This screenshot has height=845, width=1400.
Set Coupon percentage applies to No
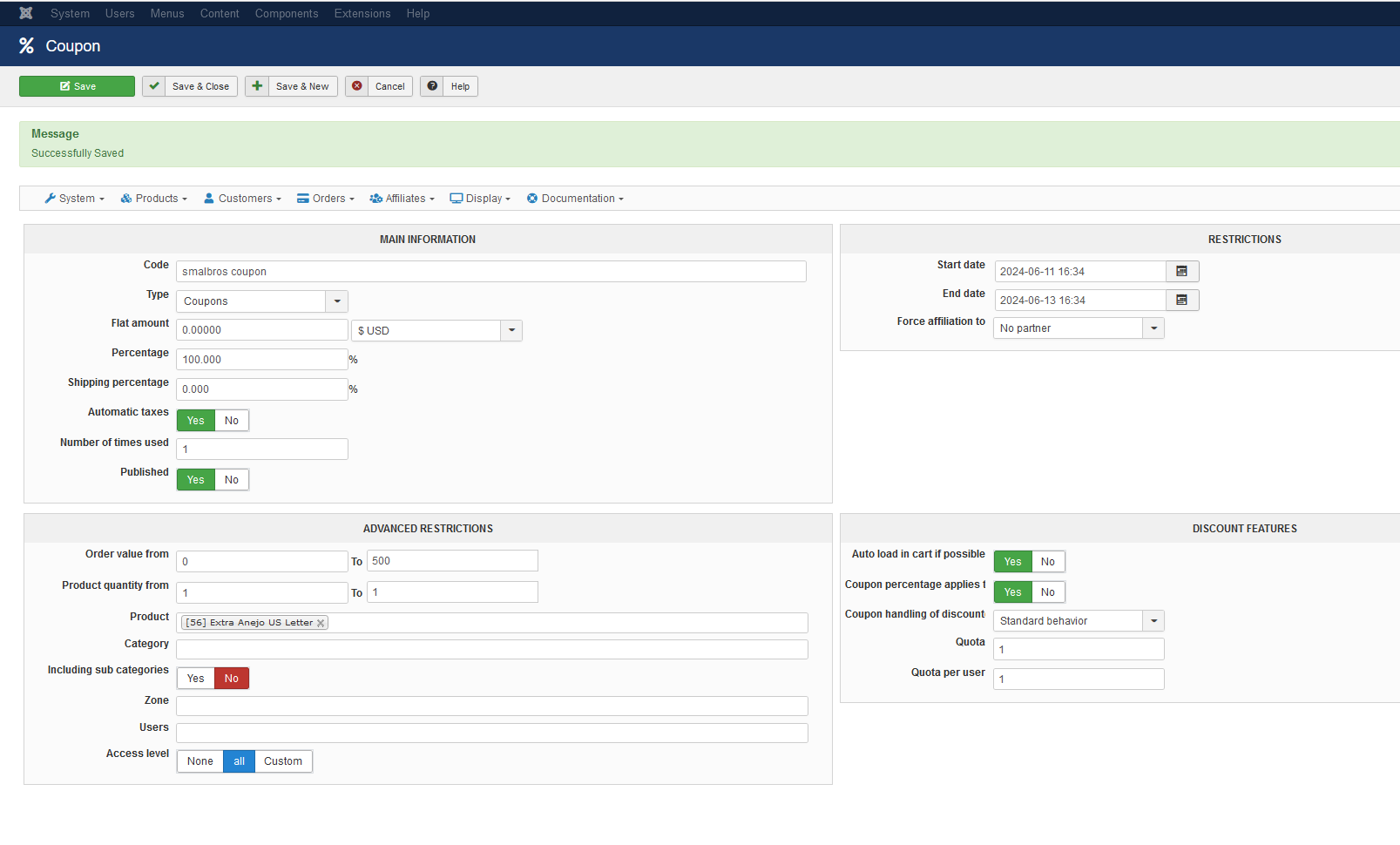(1048, 592)
